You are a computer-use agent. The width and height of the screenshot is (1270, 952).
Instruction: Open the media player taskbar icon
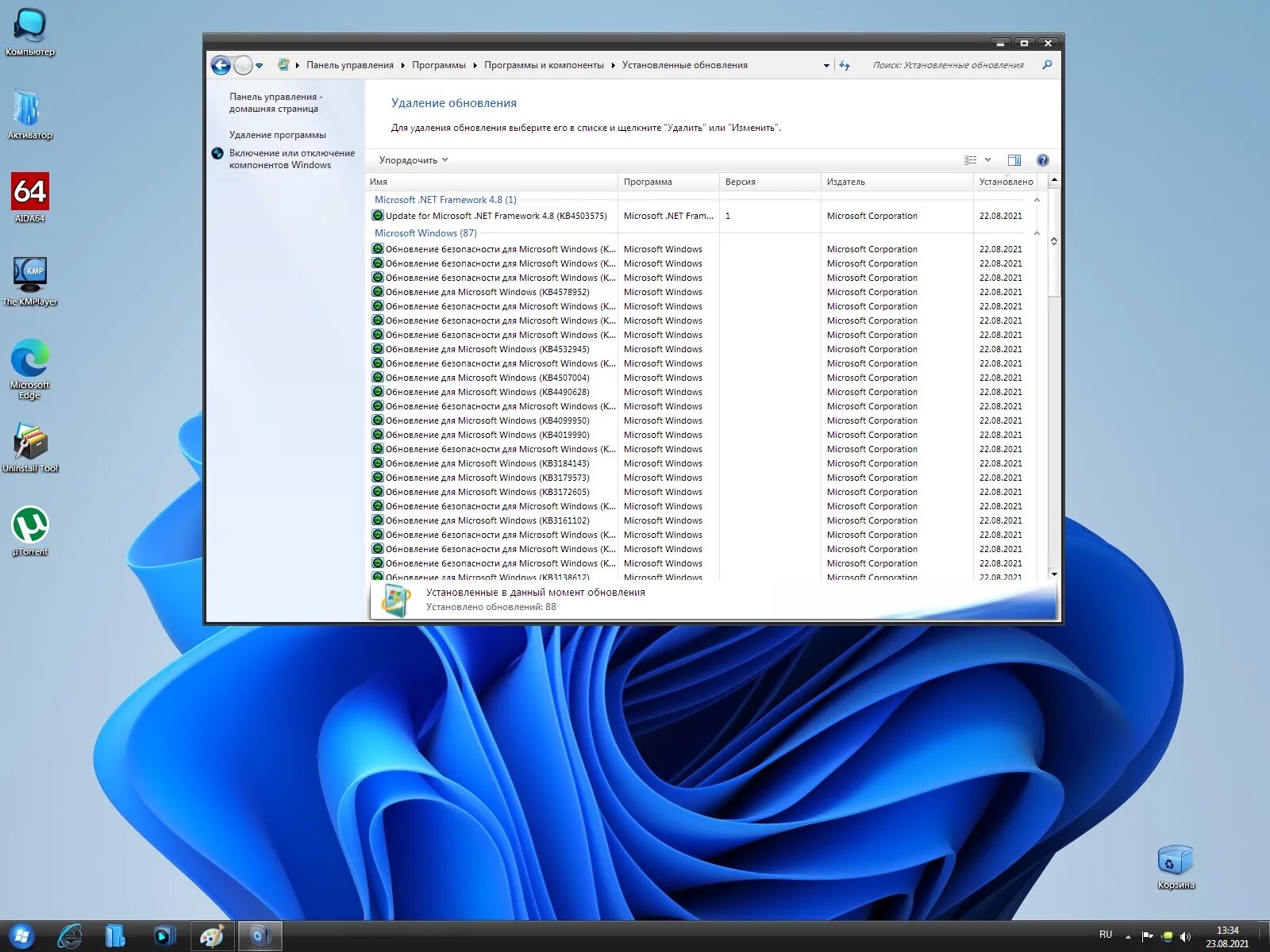[x=164, y=936]
